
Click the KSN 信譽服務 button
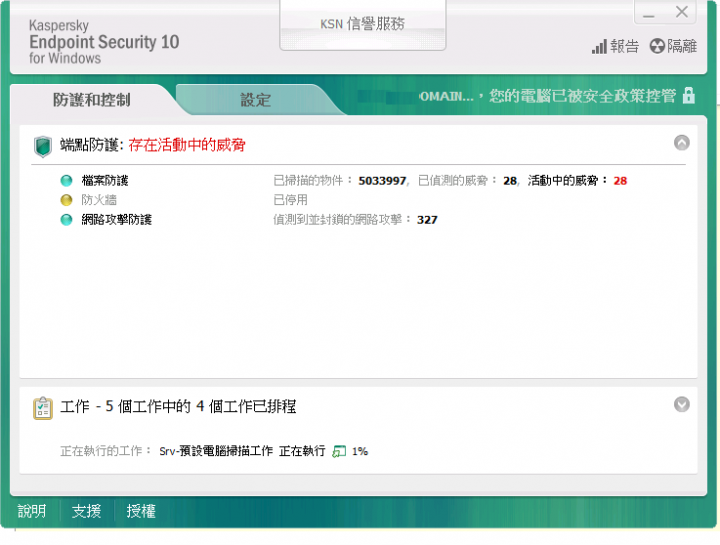pyautogui.click(x=362, y=23)
